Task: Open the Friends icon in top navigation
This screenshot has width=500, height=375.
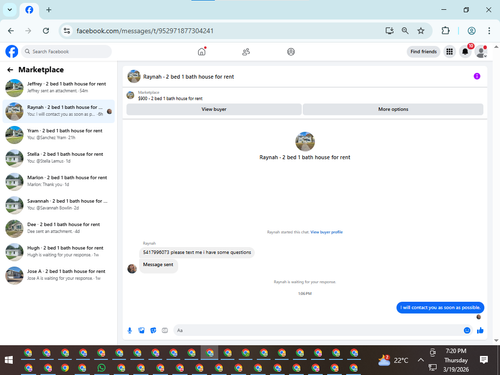Action: pos(246,52)
